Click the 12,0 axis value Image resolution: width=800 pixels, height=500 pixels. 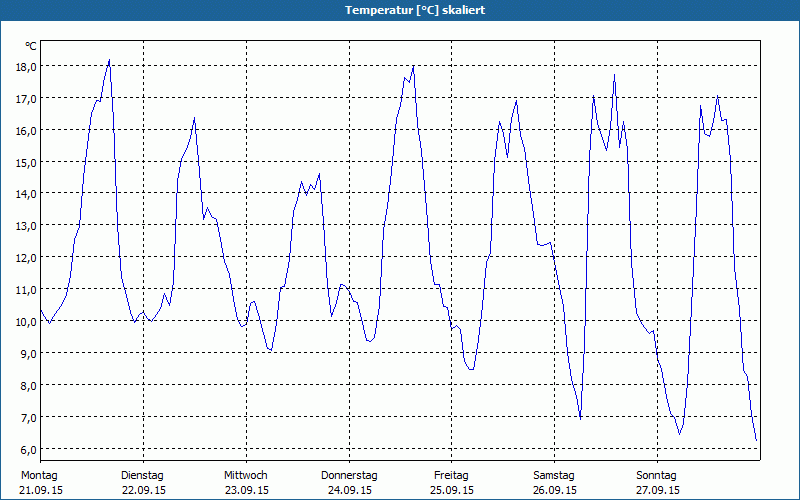(x=26, y=258)
